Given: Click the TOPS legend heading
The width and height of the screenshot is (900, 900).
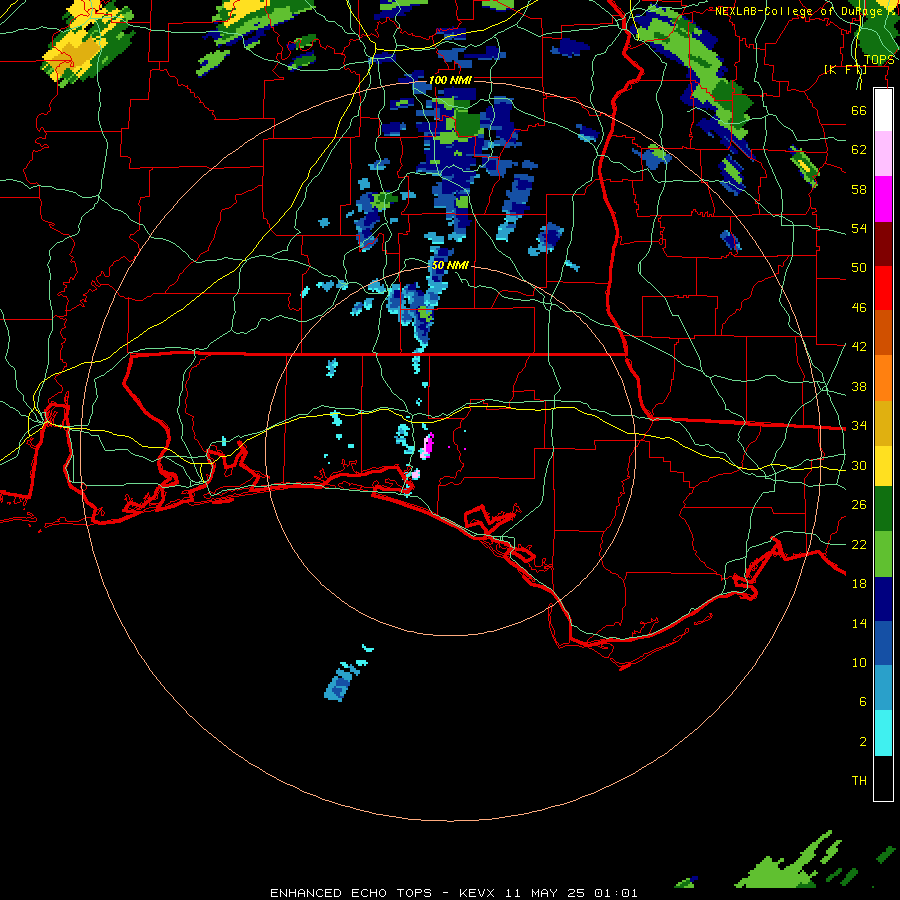Looking at the screenshot, I should pos(879,60).
